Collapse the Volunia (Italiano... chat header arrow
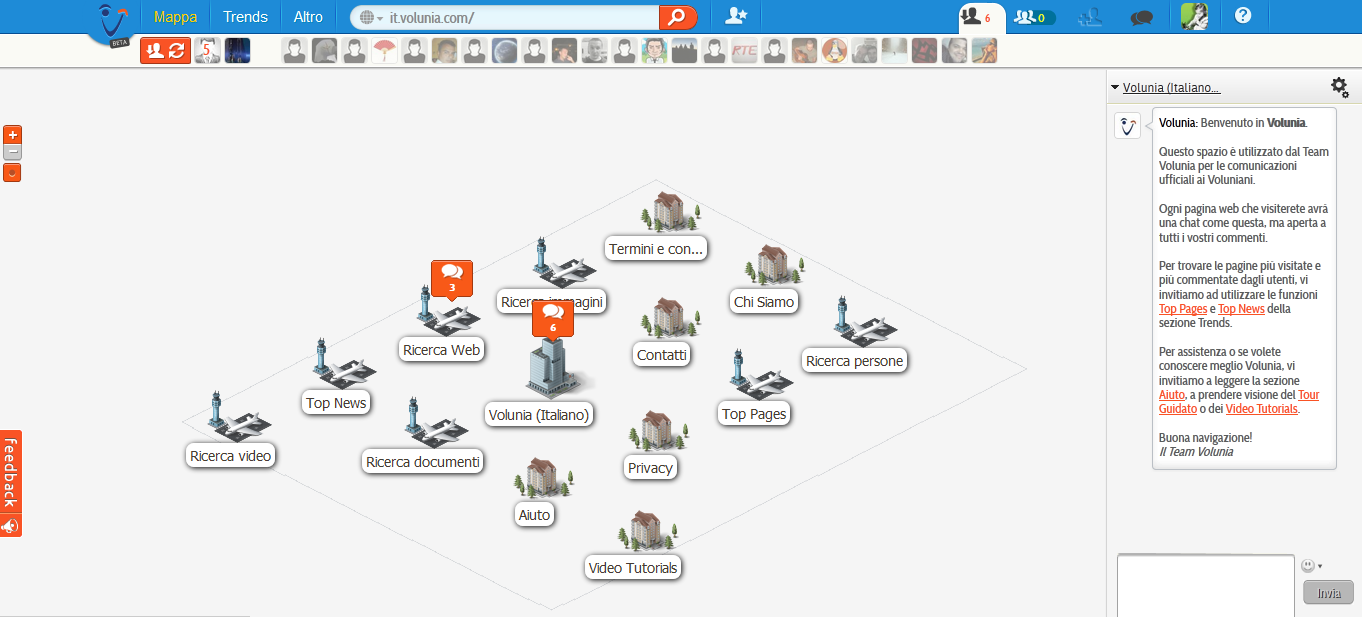Image resolution: width=1362 pixels, height=617 pixels. [1115, 88]
